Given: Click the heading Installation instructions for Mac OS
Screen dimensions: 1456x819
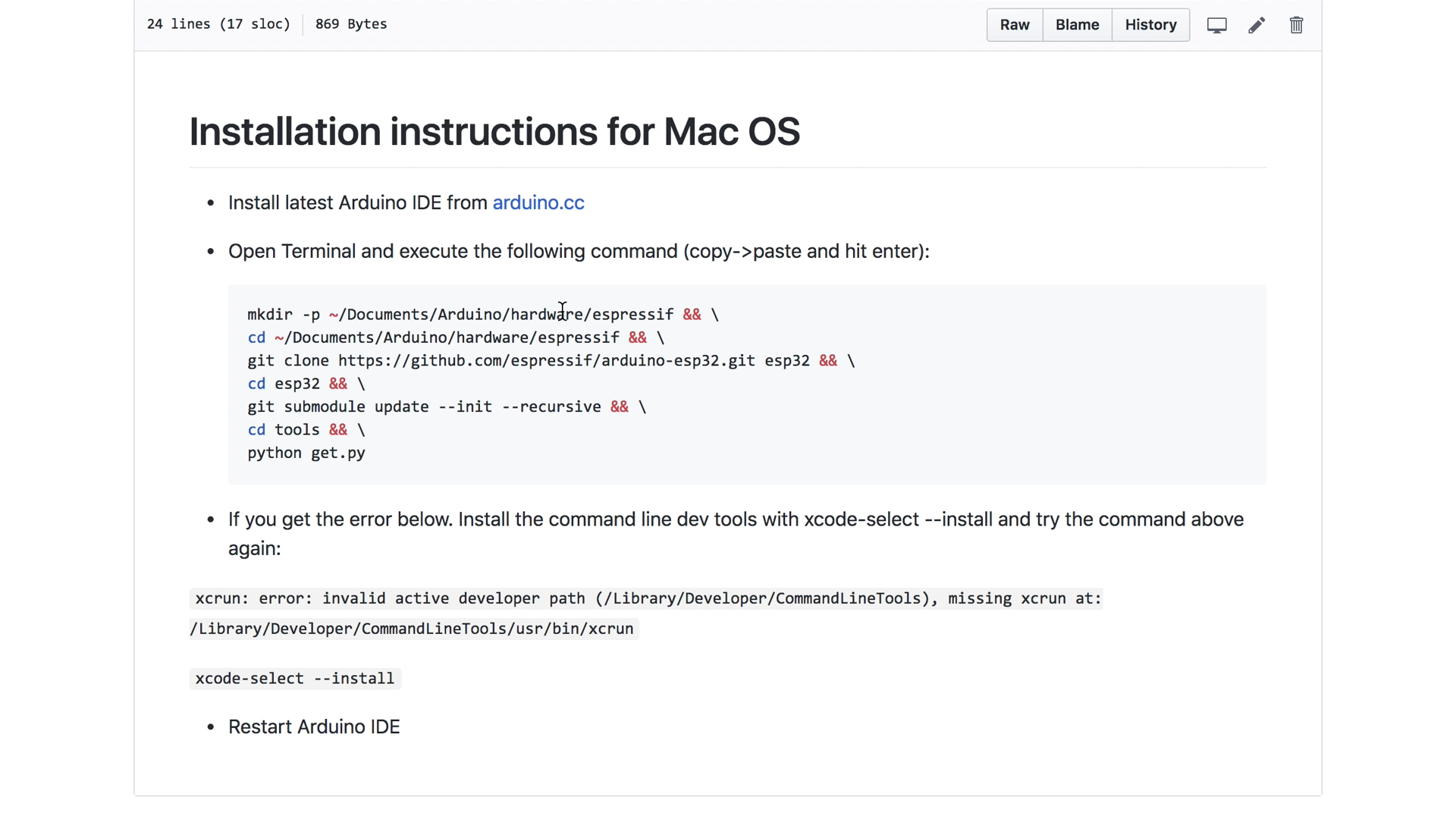Looking at the screenshot, I should [494, 132].
